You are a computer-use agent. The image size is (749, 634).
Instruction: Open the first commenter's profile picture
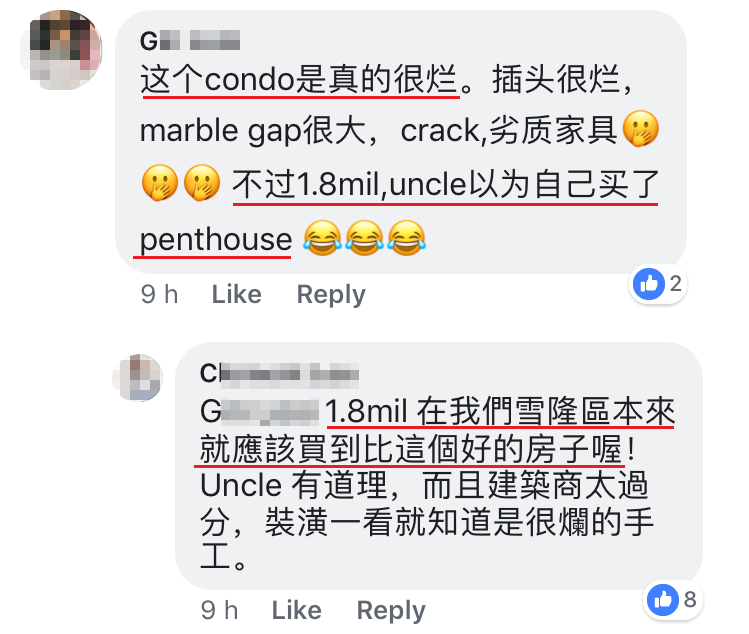(62, 49)
